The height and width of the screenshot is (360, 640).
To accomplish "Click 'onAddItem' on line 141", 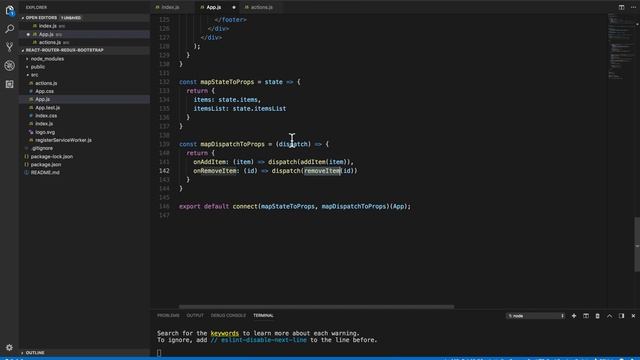I will [210, 162].
